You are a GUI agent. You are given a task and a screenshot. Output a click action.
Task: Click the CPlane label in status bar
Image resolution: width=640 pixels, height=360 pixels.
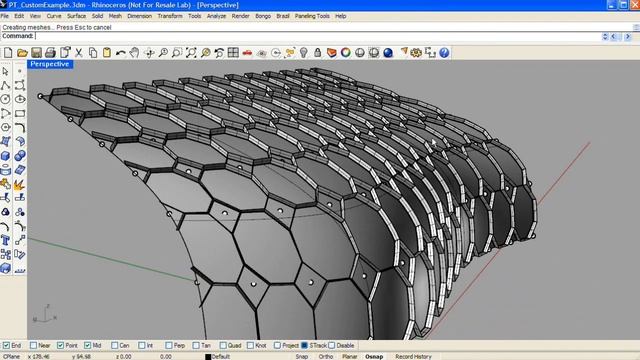pos(11,356)
